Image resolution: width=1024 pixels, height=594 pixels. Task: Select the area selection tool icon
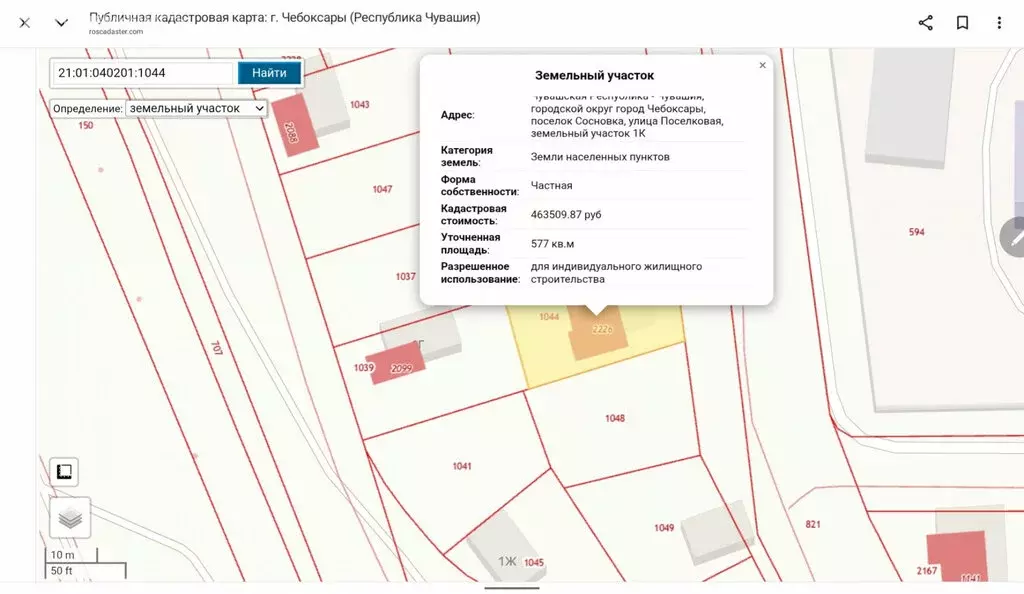[64, 471]
